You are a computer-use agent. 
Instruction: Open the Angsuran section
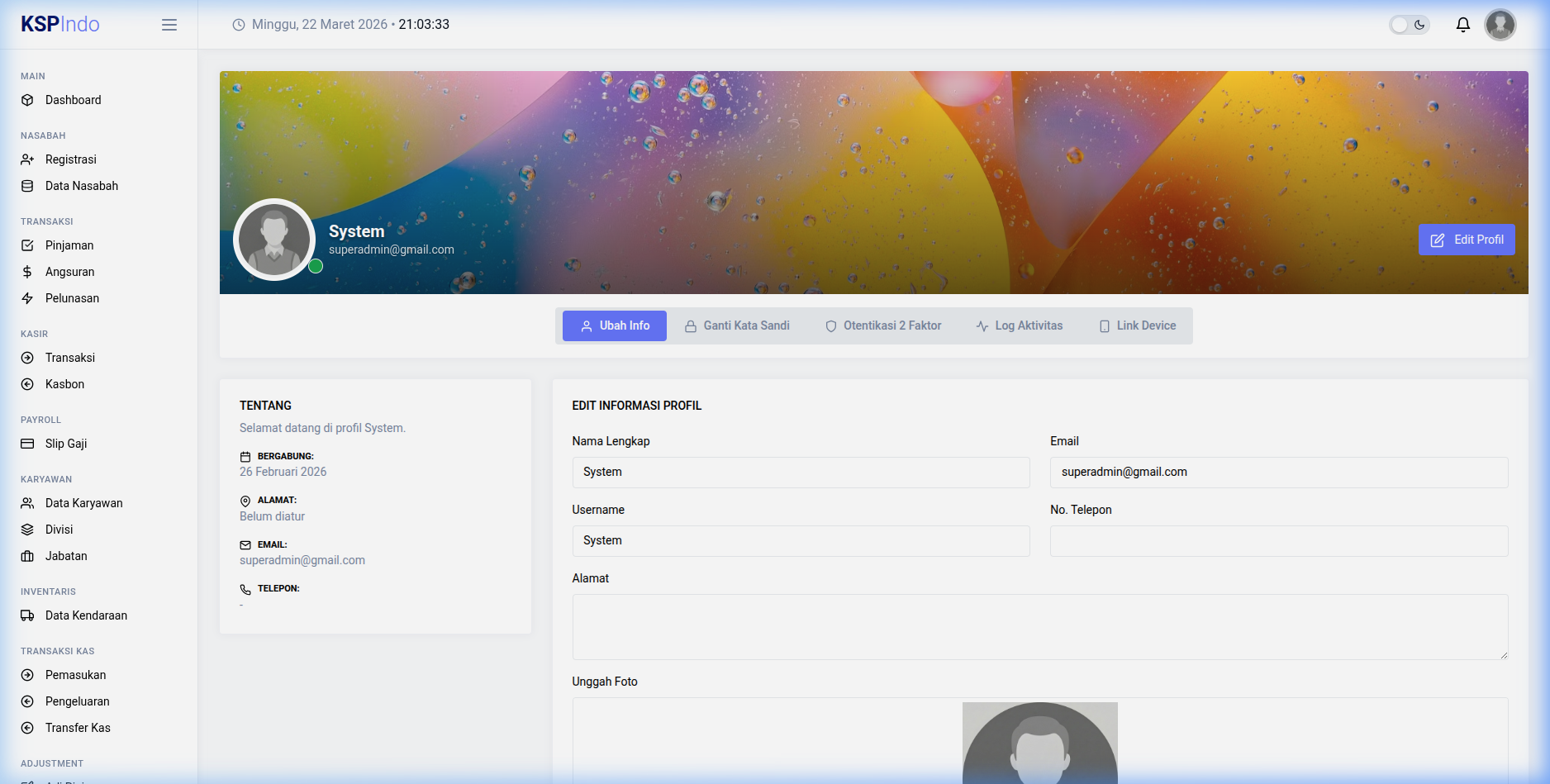pyautogui.click(x=69, y=272)
